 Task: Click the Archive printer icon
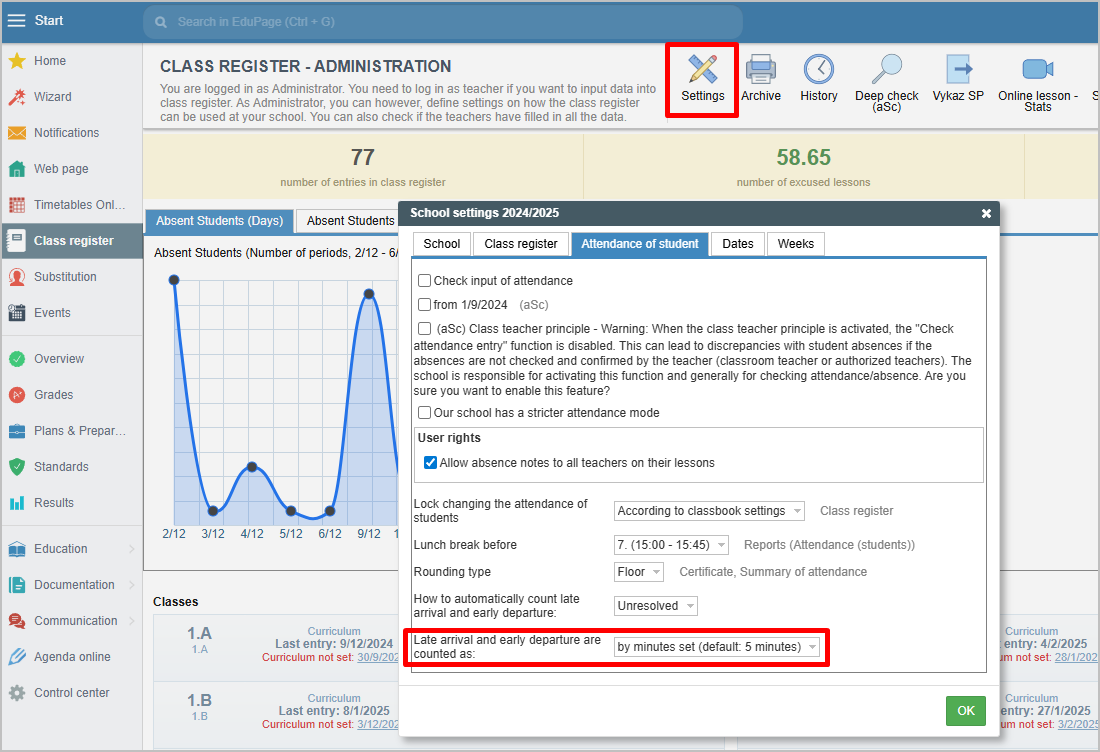tap(761, 70)
